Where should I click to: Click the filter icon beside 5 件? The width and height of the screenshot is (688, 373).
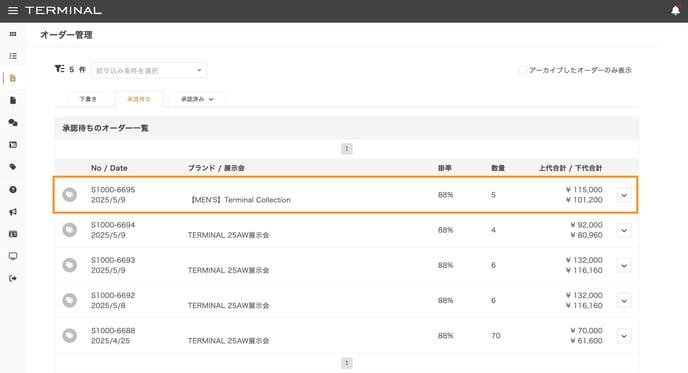tap(59, 69)
